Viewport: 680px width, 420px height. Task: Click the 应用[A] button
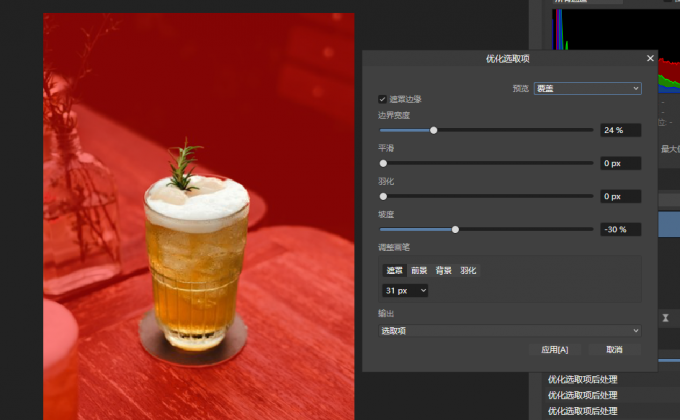[555, 349]
